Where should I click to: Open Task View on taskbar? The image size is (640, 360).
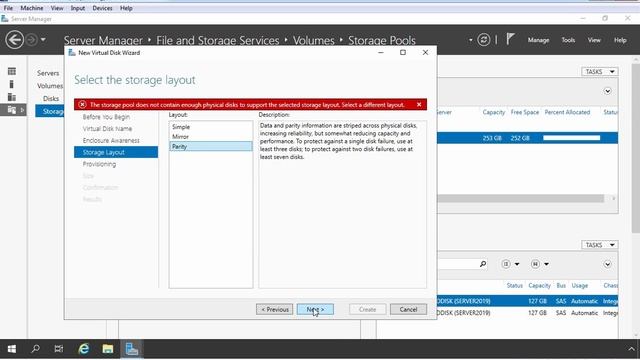(x=59, y=349)
